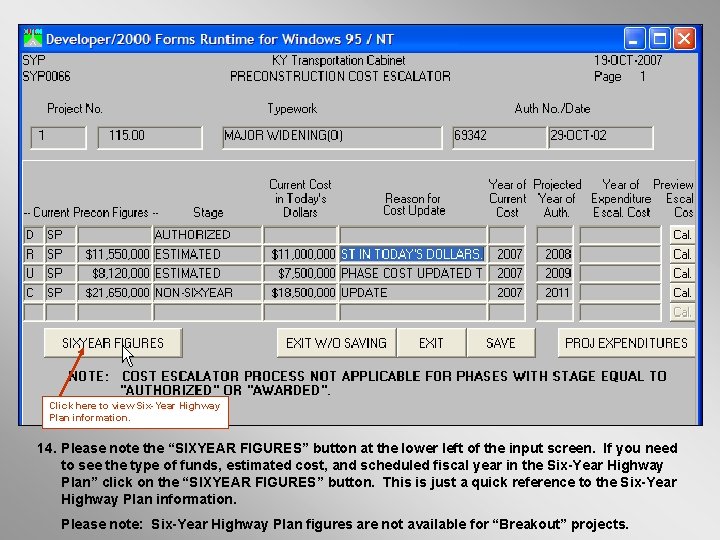The height and width of the screenshot is (540, 720).
Task: Select the 115.00 project number field
Action: pos(150,137)
